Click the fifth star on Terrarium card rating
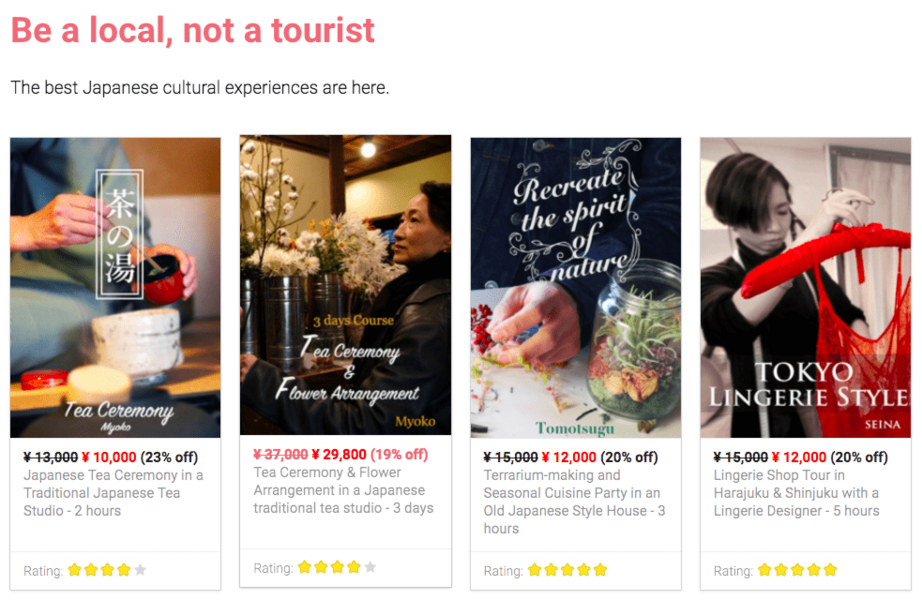 point(600,569)
